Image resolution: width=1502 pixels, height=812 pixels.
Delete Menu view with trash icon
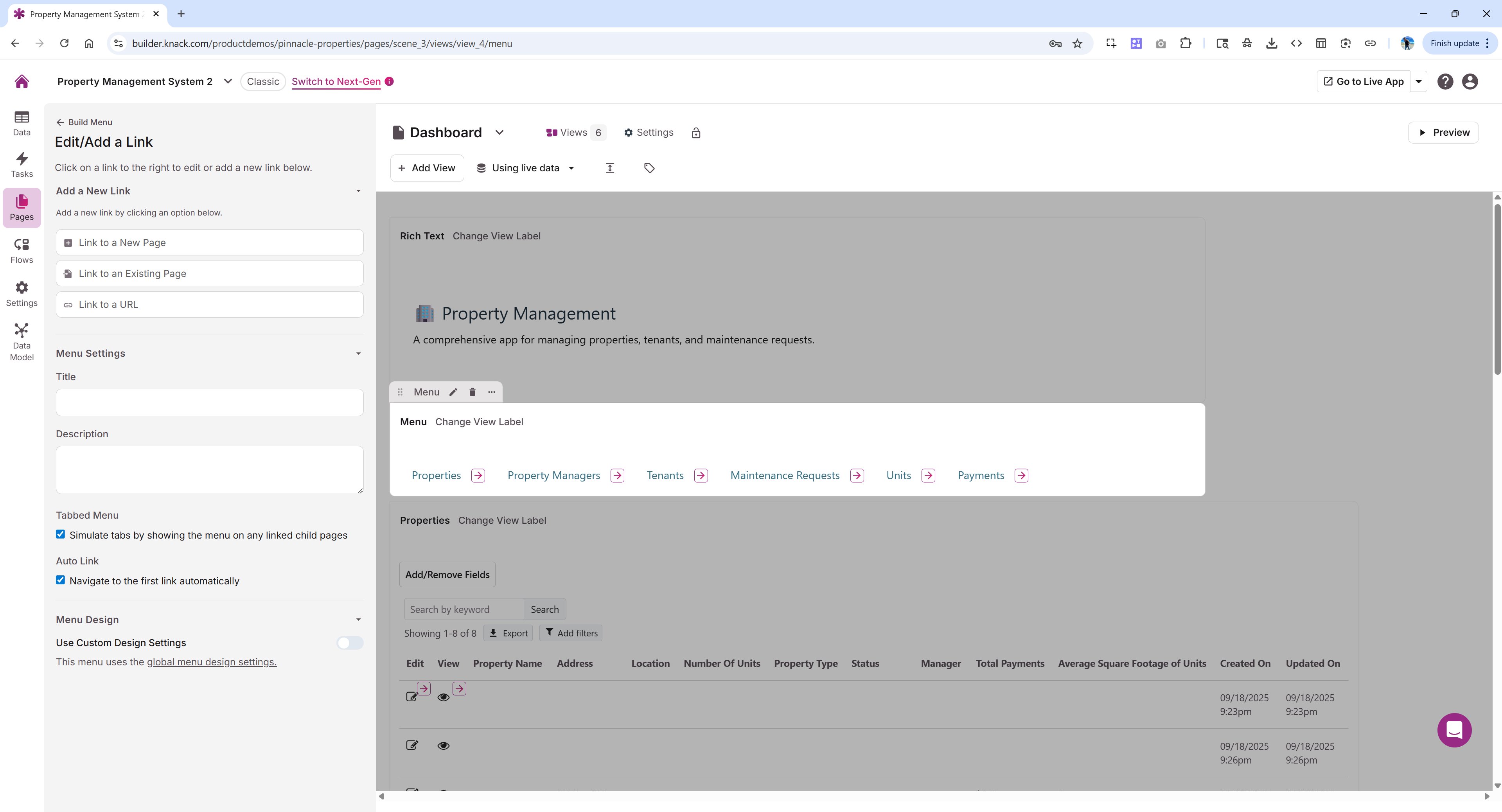472,392
